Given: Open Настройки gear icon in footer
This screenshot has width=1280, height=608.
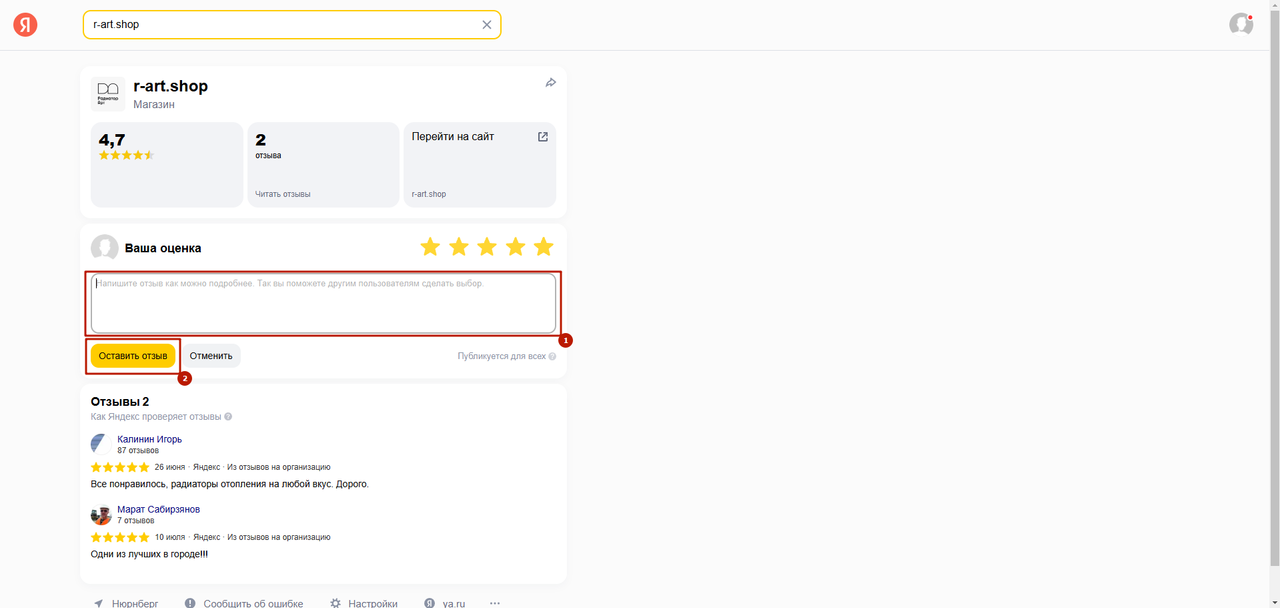Looking at the screenshot, I should coord(336,603).
